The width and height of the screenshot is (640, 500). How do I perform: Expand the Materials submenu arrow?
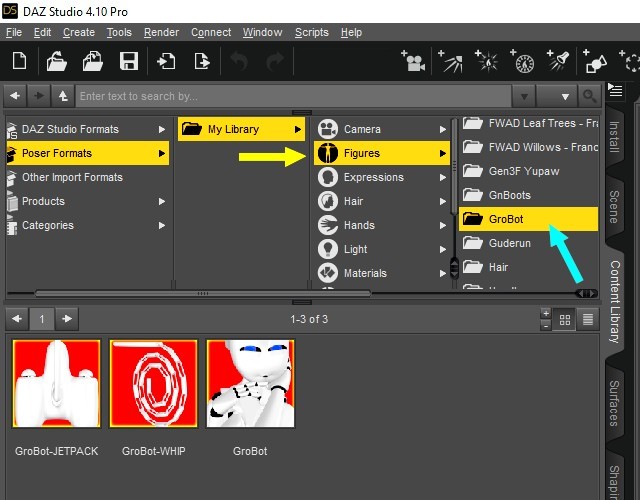[x=443, y=273]
